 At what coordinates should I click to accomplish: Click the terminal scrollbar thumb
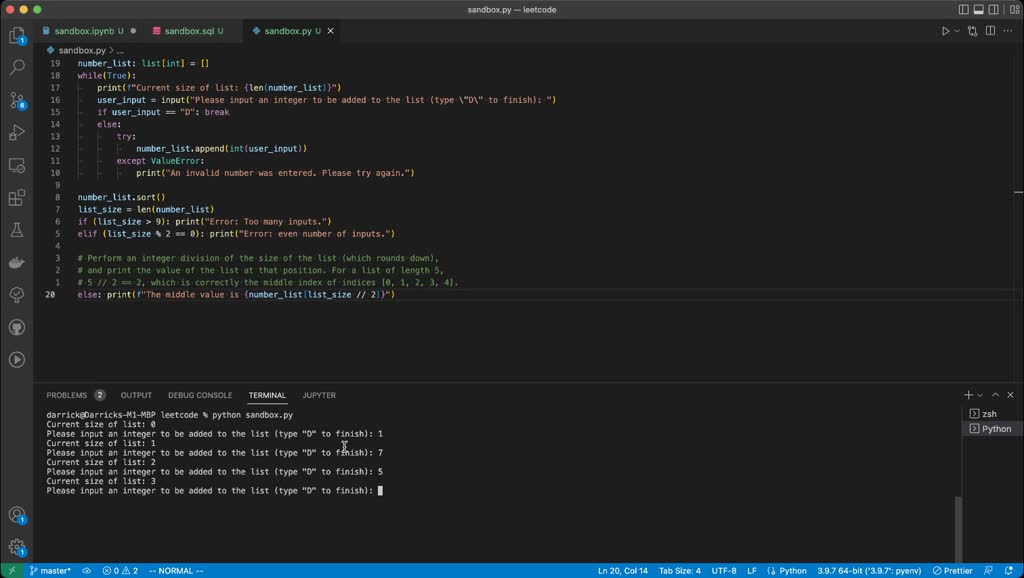[958, 529]
